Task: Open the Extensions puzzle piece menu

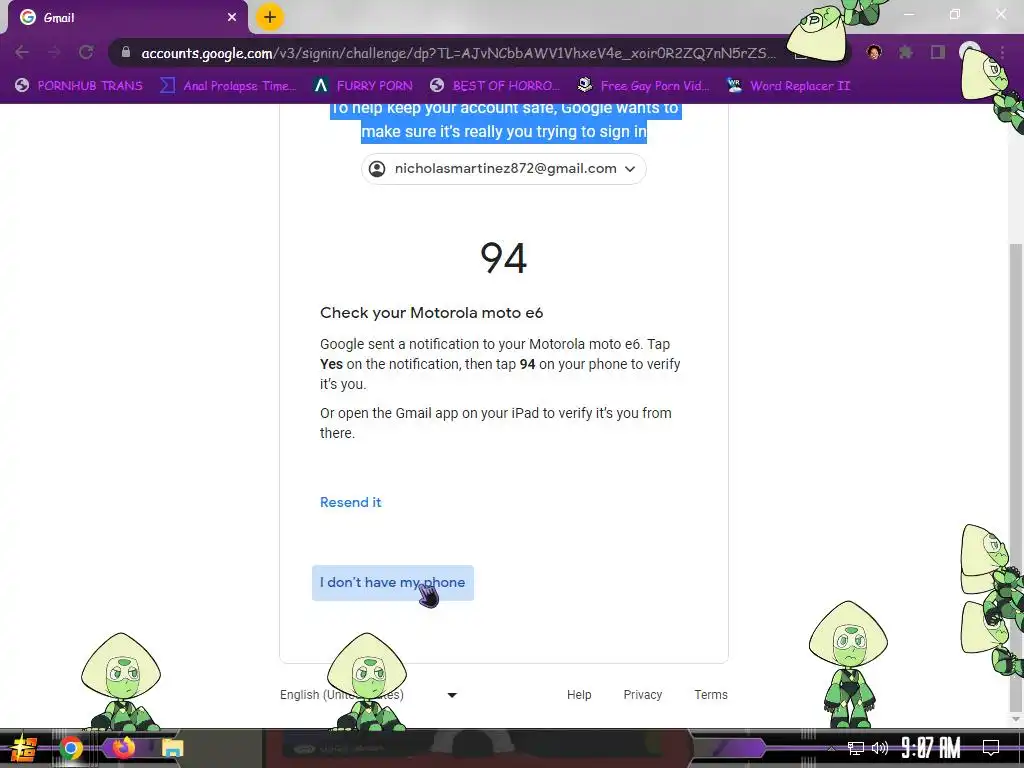Action: 906,52
